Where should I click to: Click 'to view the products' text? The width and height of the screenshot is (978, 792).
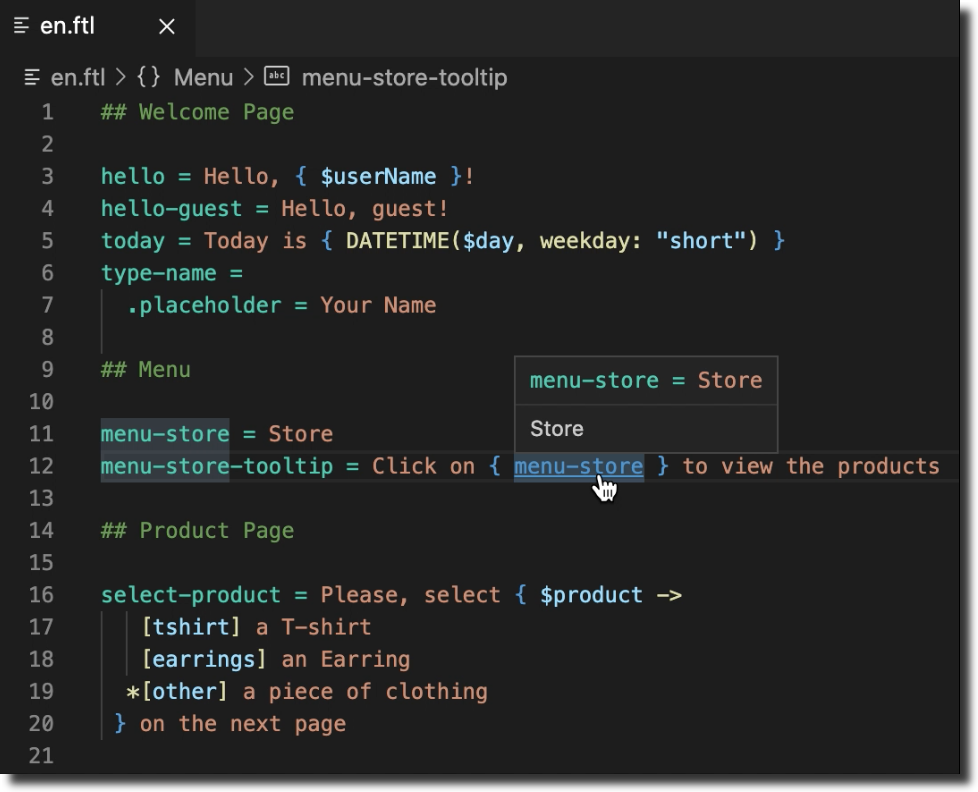(x=811, y=466)
